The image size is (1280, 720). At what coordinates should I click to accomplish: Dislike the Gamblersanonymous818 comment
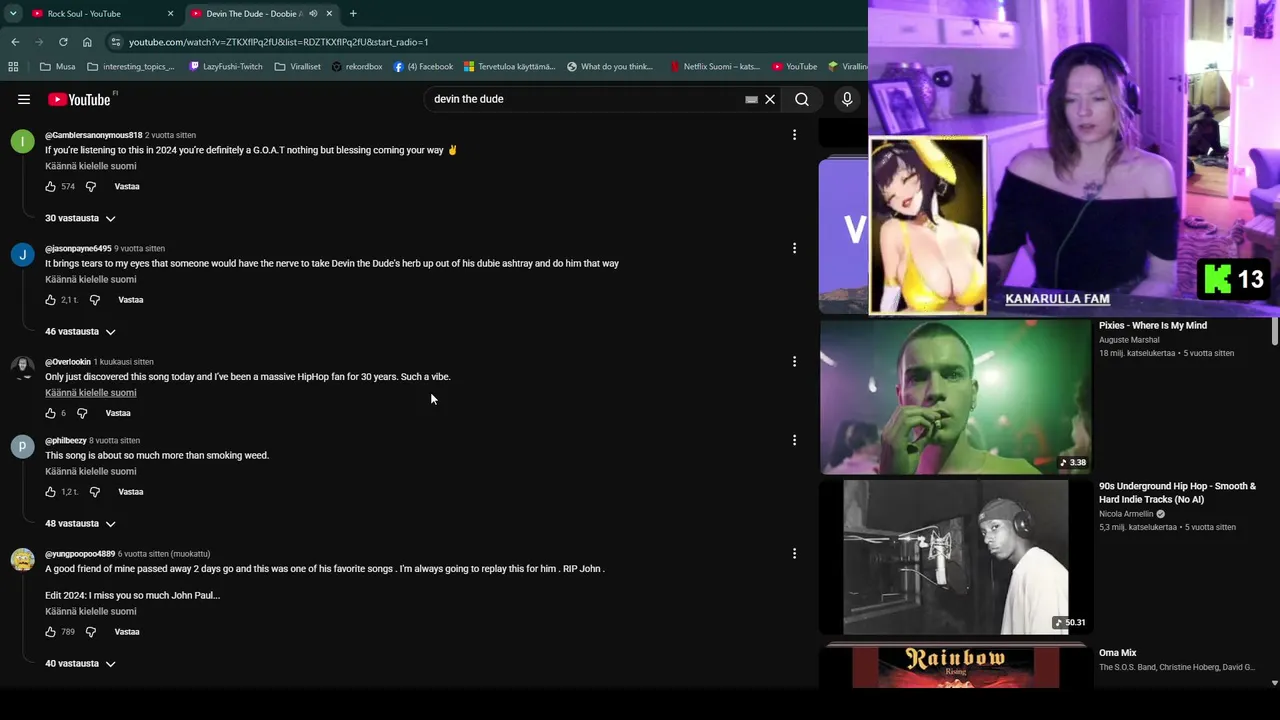point(91,186)
